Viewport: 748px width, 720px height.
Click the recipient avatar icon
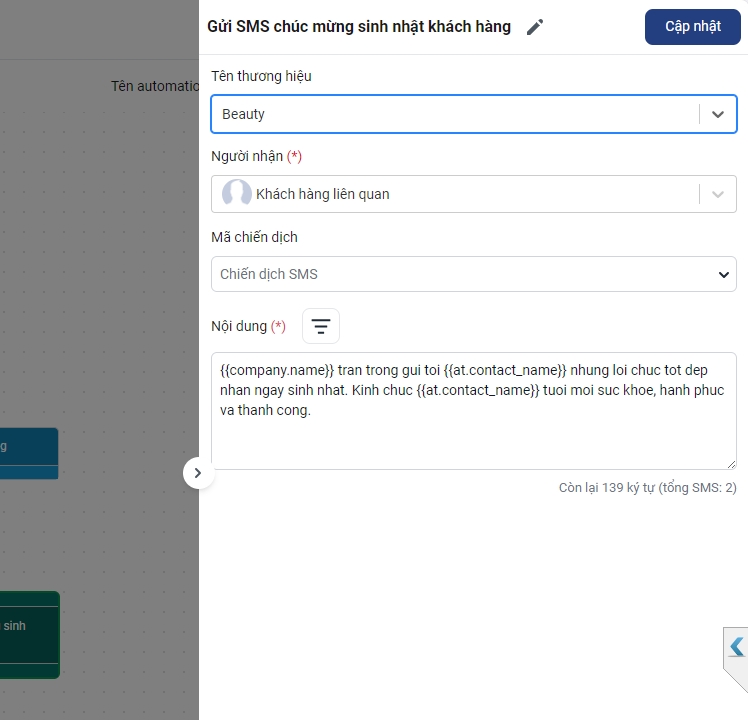(x=237, y=194)
